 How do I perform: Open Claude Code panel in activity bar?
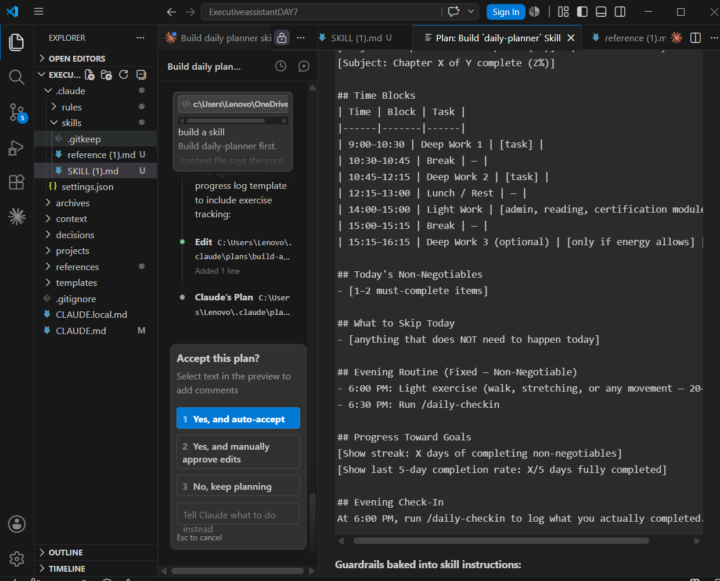tap(17, 216)
